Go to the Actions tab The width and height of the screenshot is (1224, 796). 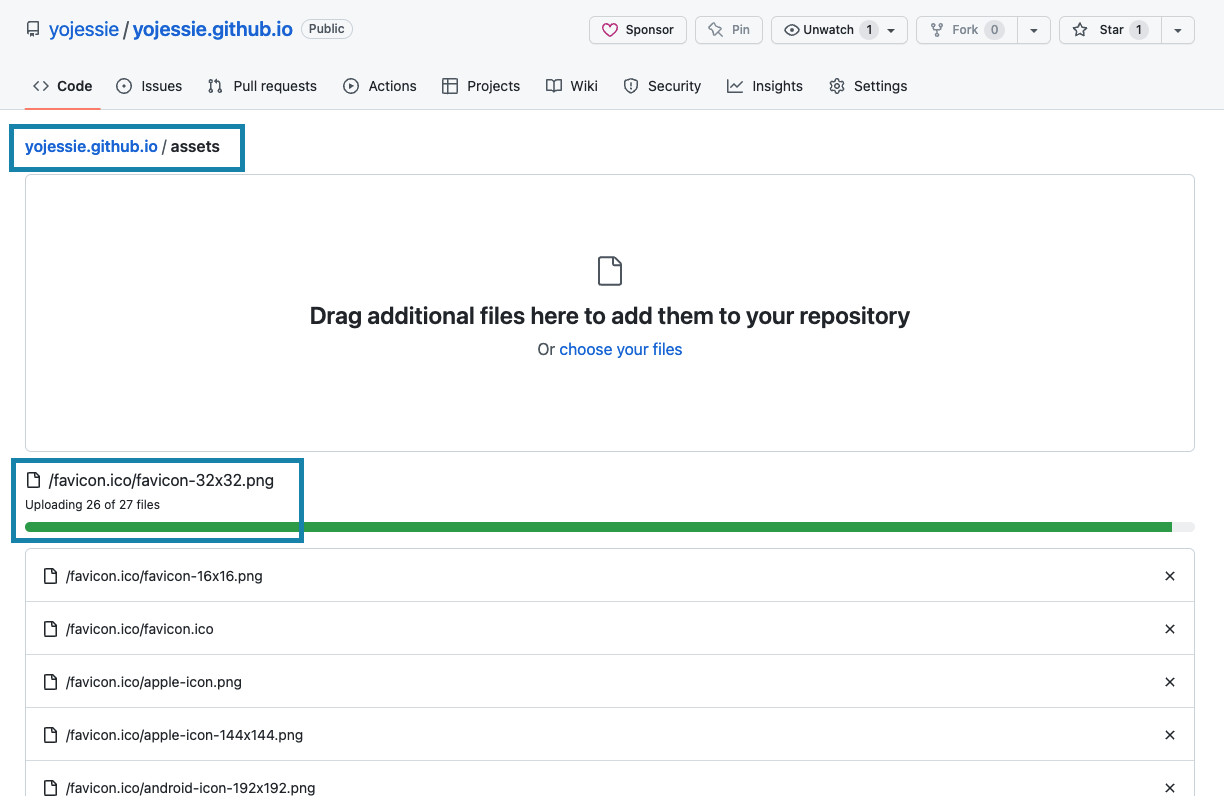point(380,86)
